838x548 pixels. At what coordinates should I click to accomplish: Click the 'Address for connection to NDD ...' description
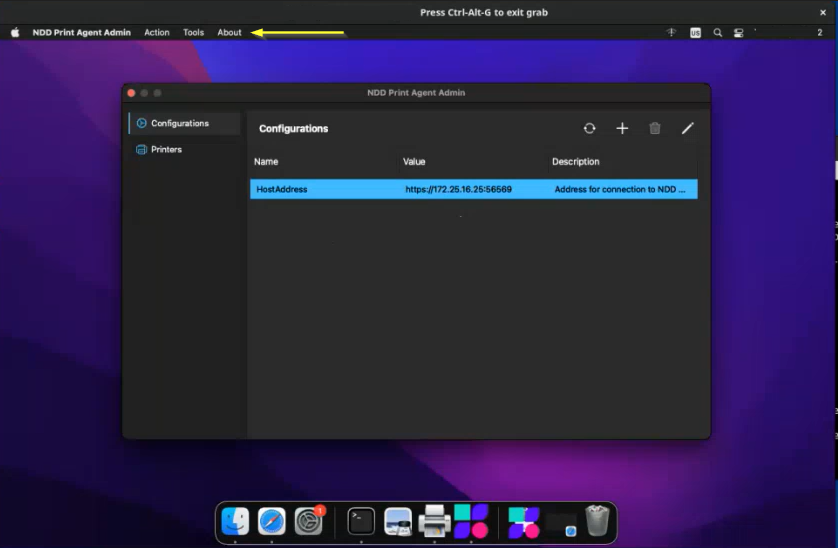(620, 189)
